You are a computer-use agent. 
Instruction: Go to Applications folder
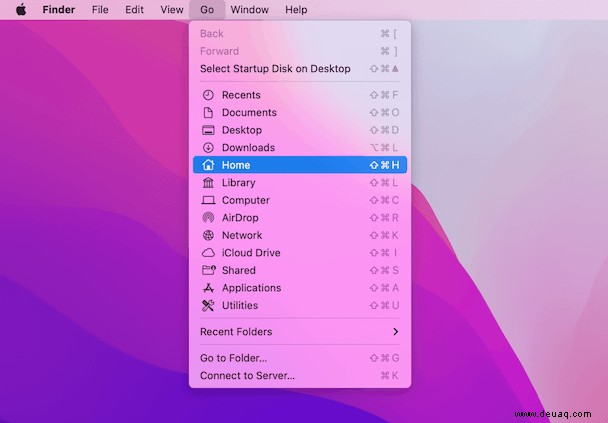[300, 288]
